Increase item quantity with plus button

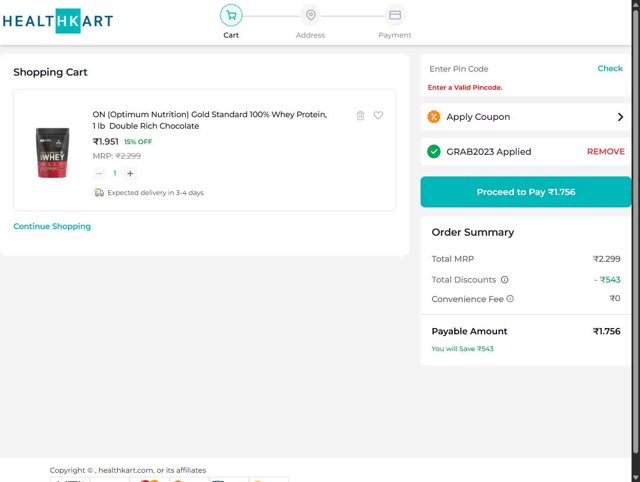(130, 173)
